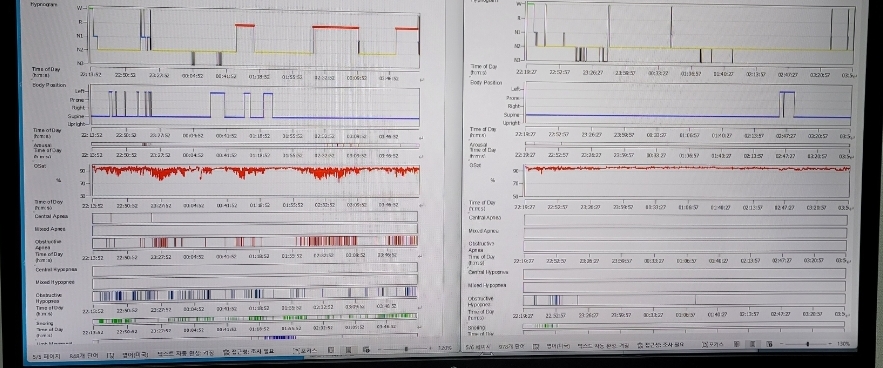This screenshot has width=883, height=368.
Task: Click the Snoring bar in left document
Action: coord(255,319)
